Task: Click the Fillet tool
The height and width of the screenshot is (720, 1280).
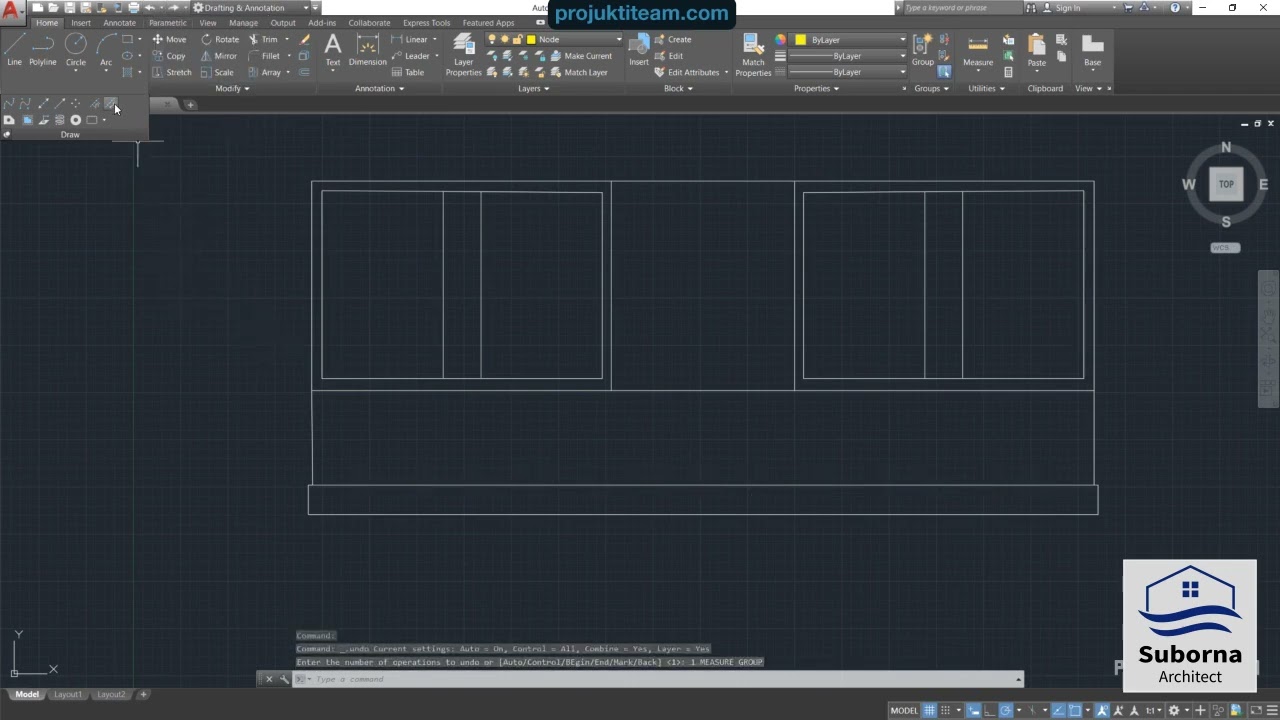Action: point(264,56)
